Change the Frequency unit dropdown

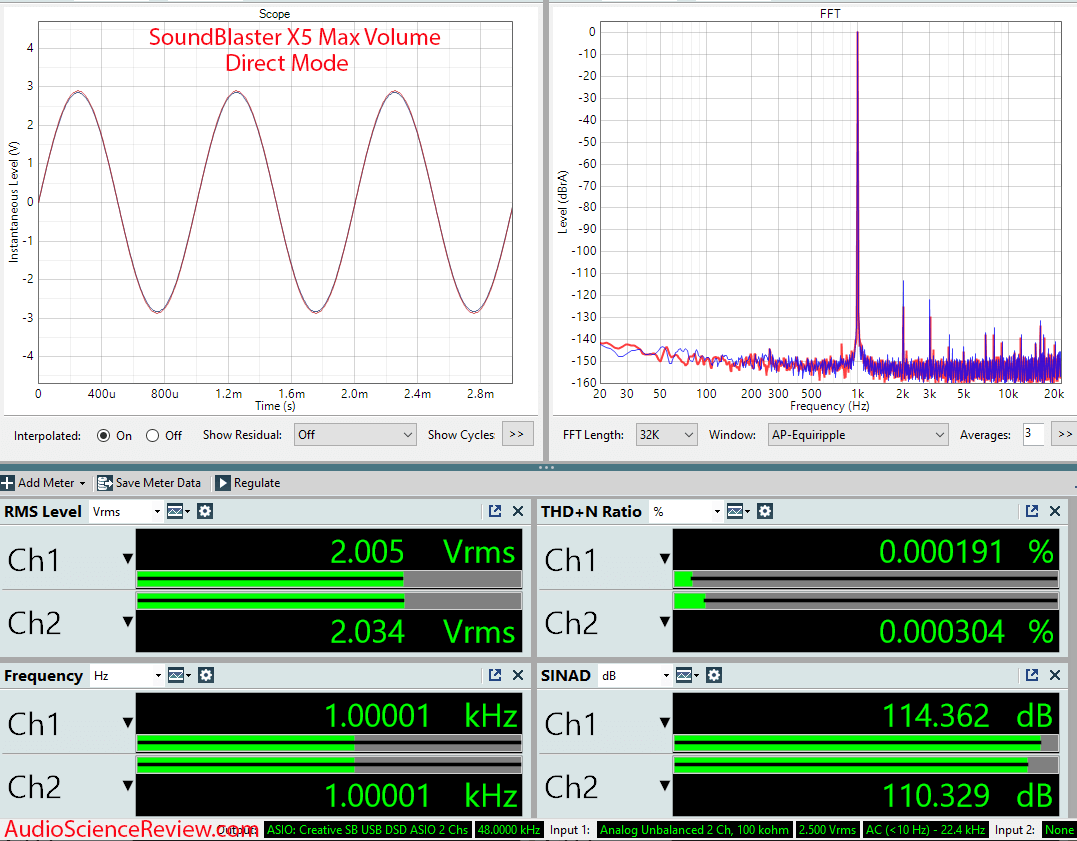126,676
